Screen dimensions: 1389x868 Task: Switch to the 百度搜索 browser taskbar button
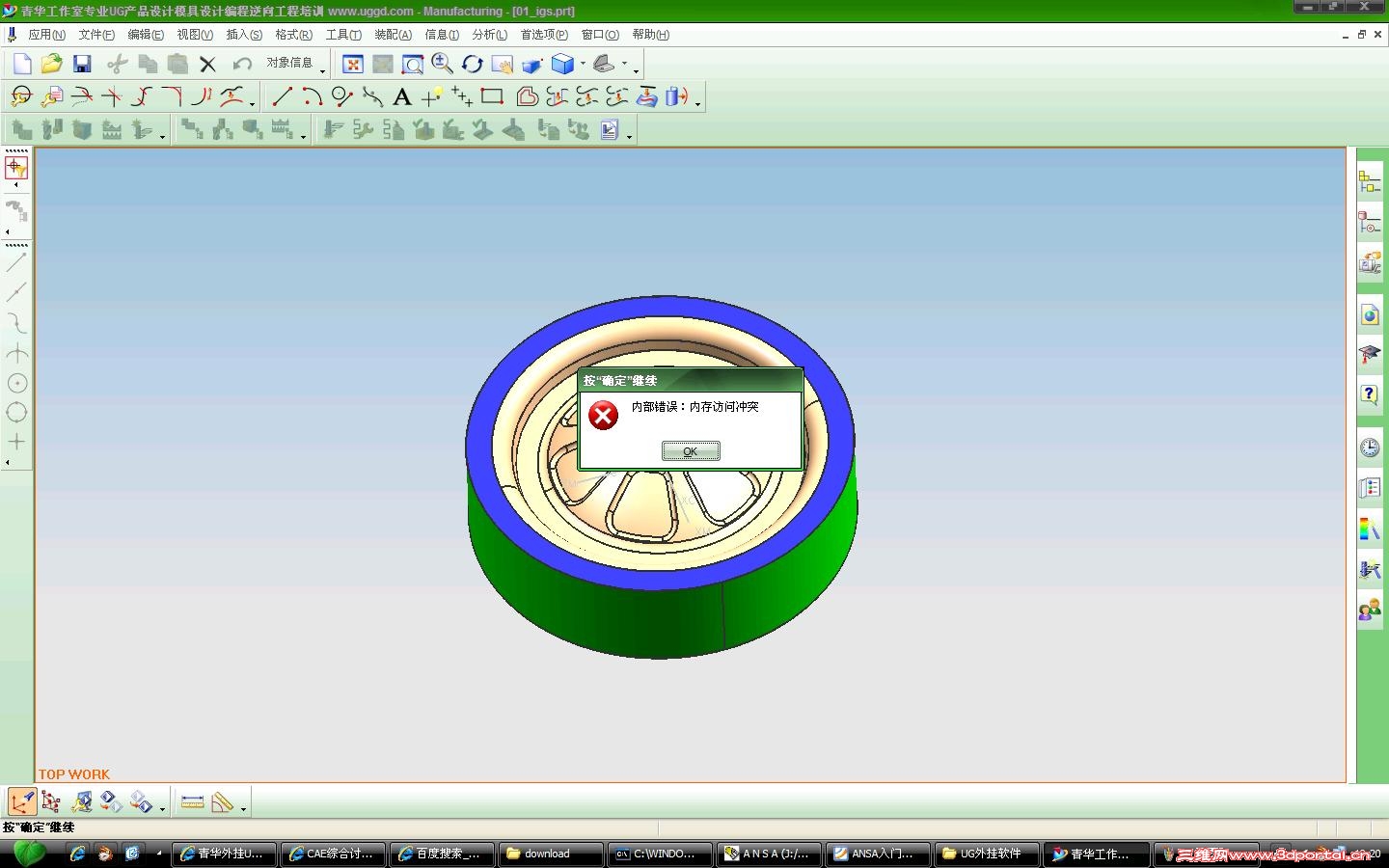pyautogui.click(x=443, y=854)
